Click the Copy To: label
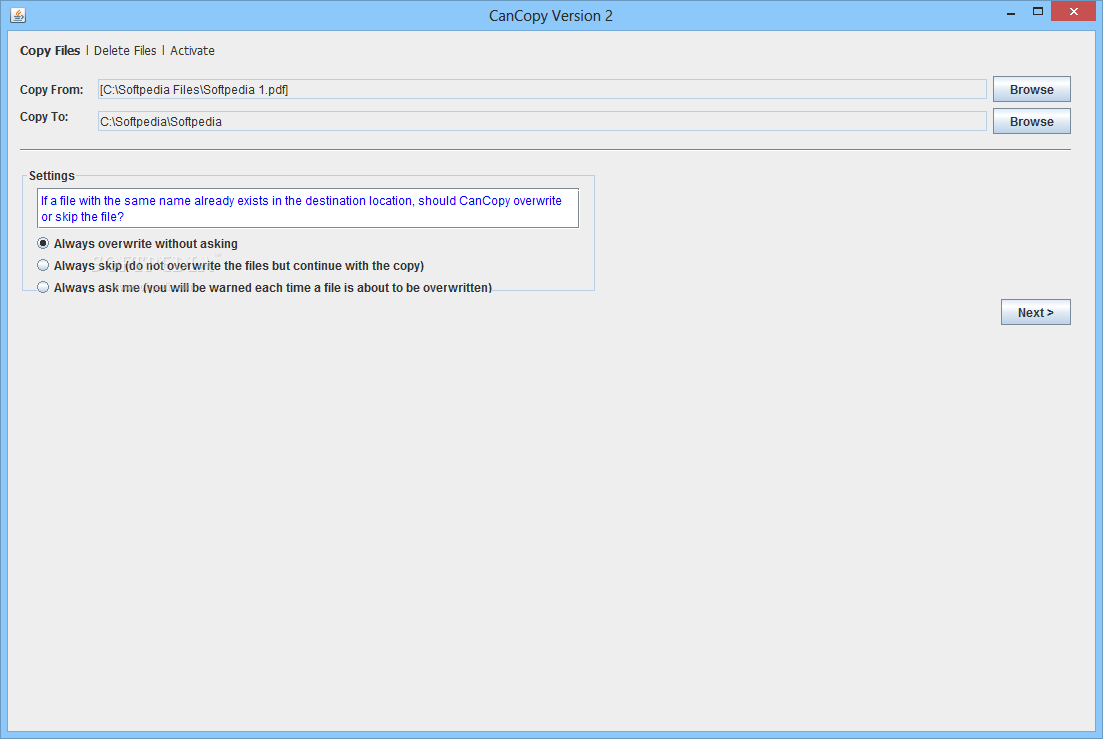Viewport: 1103px width, 739px height. 44,117
